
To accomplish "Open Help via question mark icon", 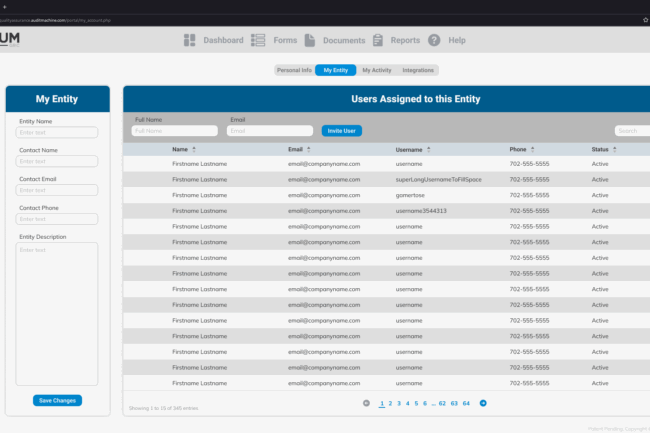I will tap(434, 40).
